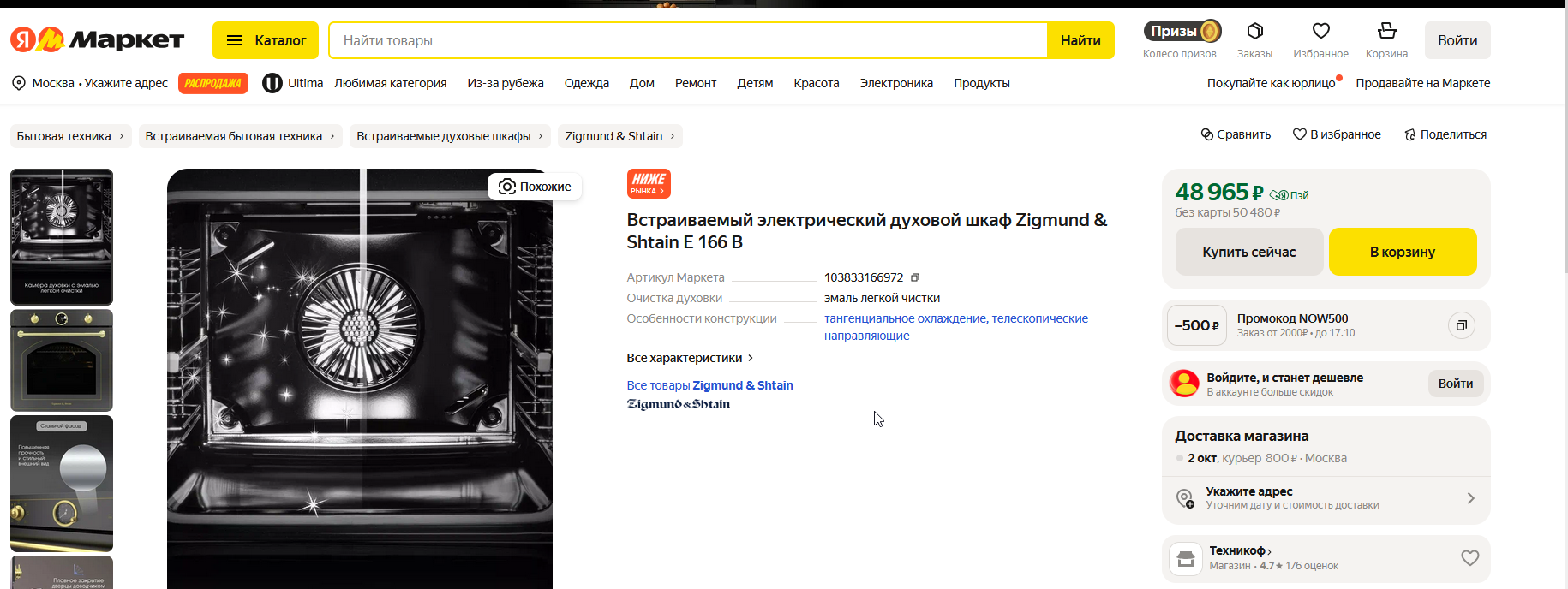Open the Yandex Market logo home link
1568x589 pixels.
pos(97,40)
